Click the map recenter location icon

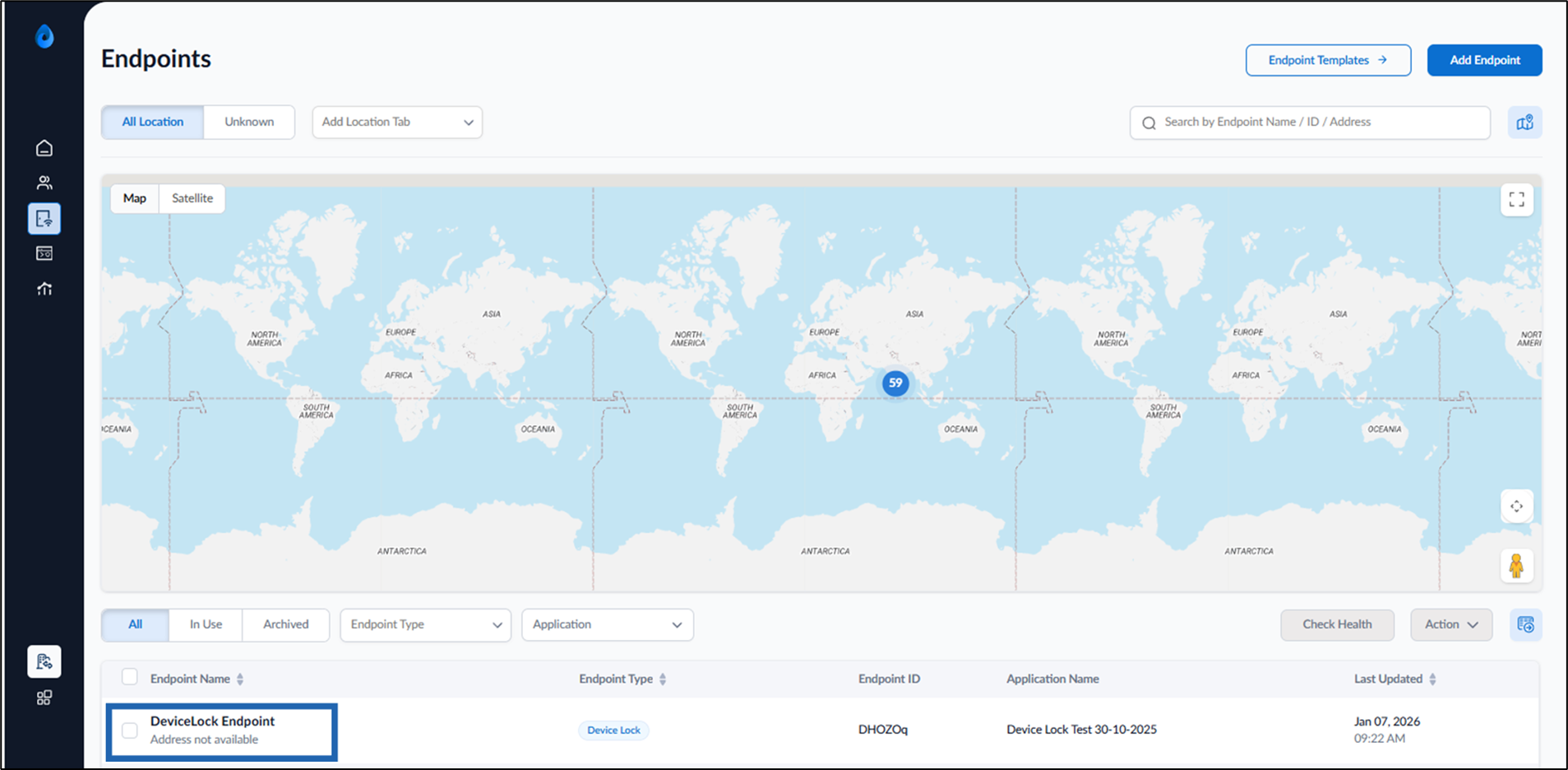point(1516,506)
